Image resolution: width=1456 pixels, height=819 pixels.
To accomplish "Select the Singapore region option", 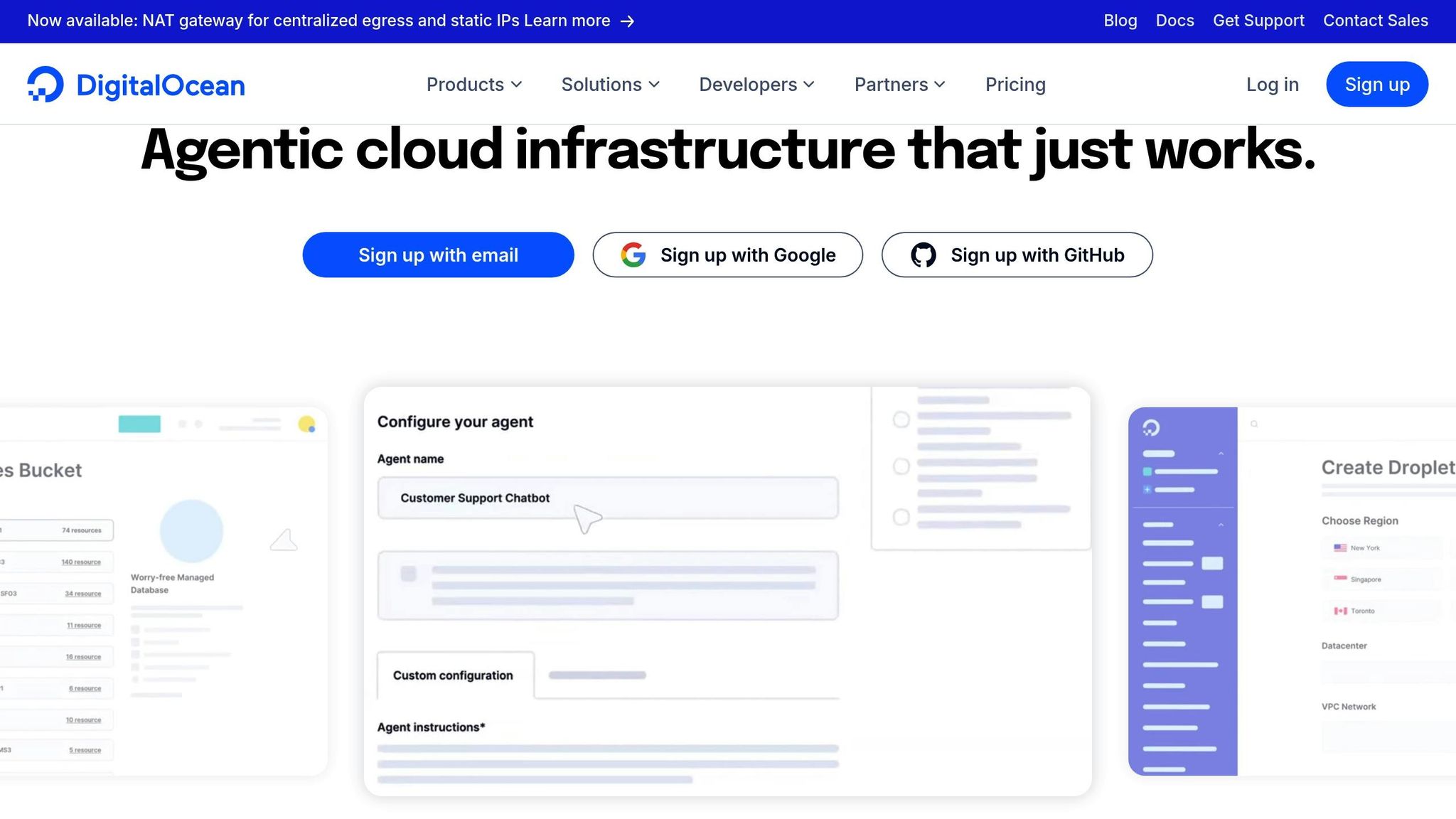I will (x=1366, y=579).
